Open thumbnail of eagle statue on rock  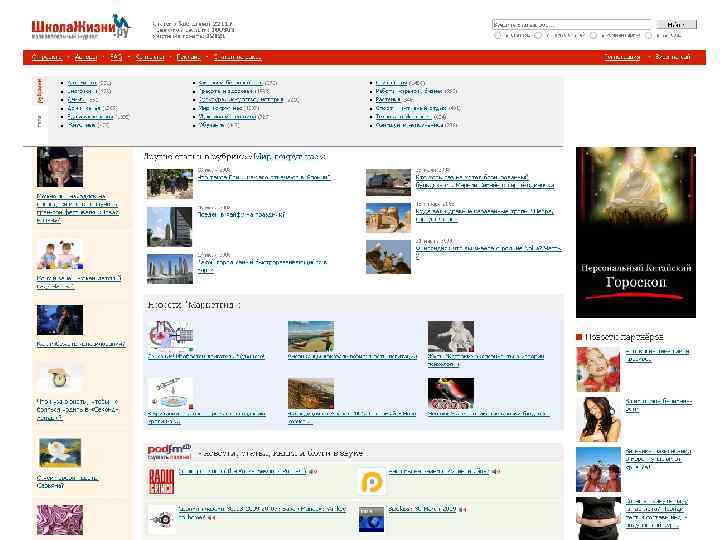tap(388, 257)
